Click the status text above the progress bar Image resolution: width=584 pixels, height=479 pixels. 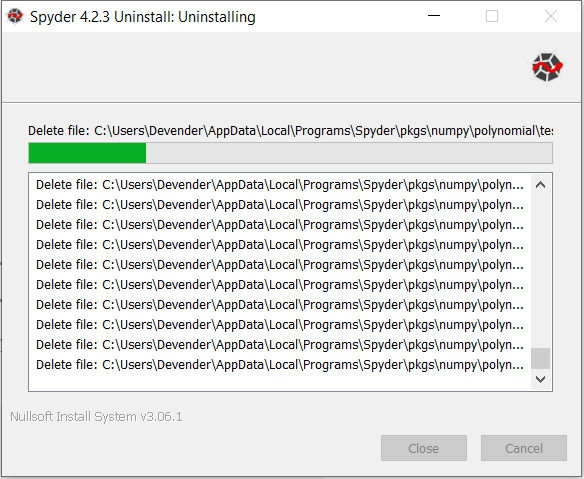(291, 131)
